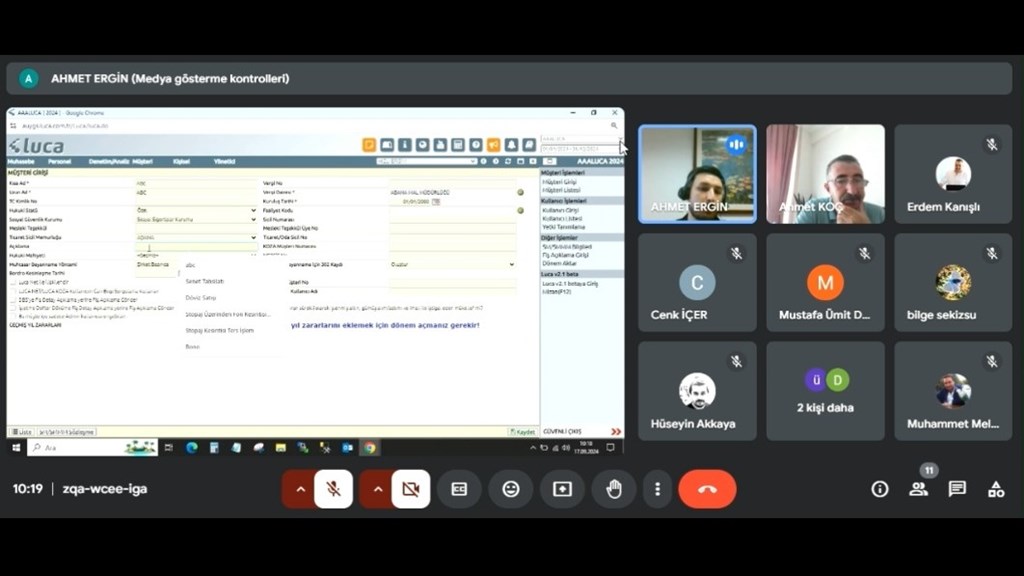Select the AHMET ERGİN video tile
This screenshot has height=576, width=1024.
tap(697, 174)
